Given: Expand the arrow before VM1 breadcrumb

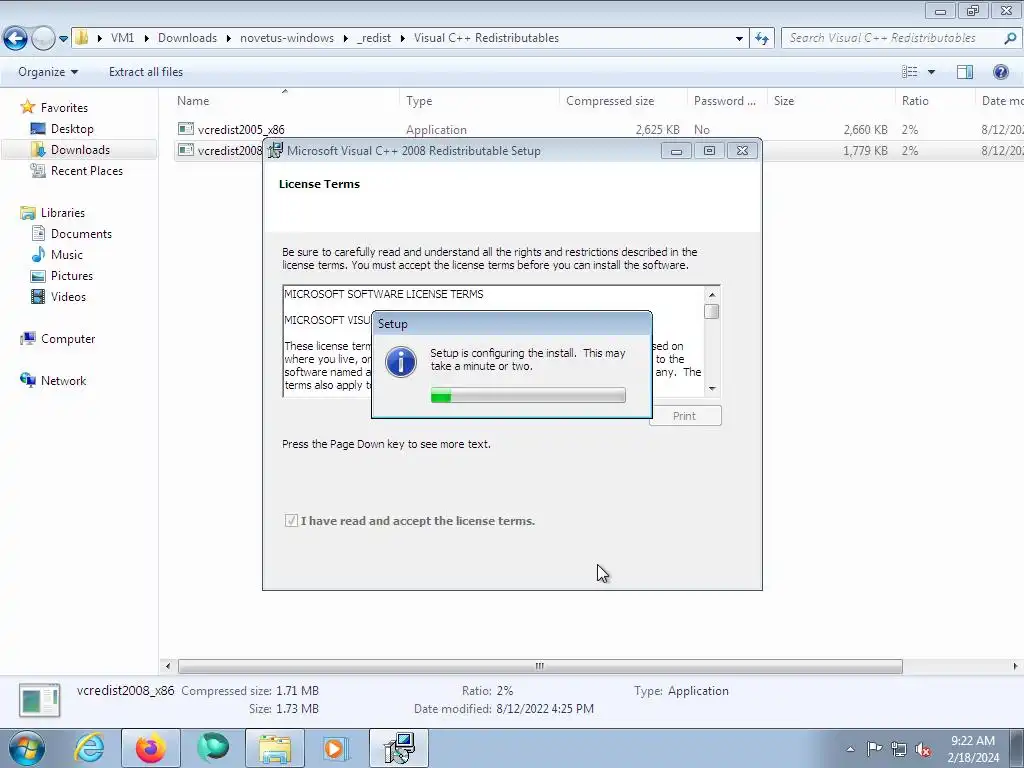Looking at the screenshot, I should coord(99,39).
